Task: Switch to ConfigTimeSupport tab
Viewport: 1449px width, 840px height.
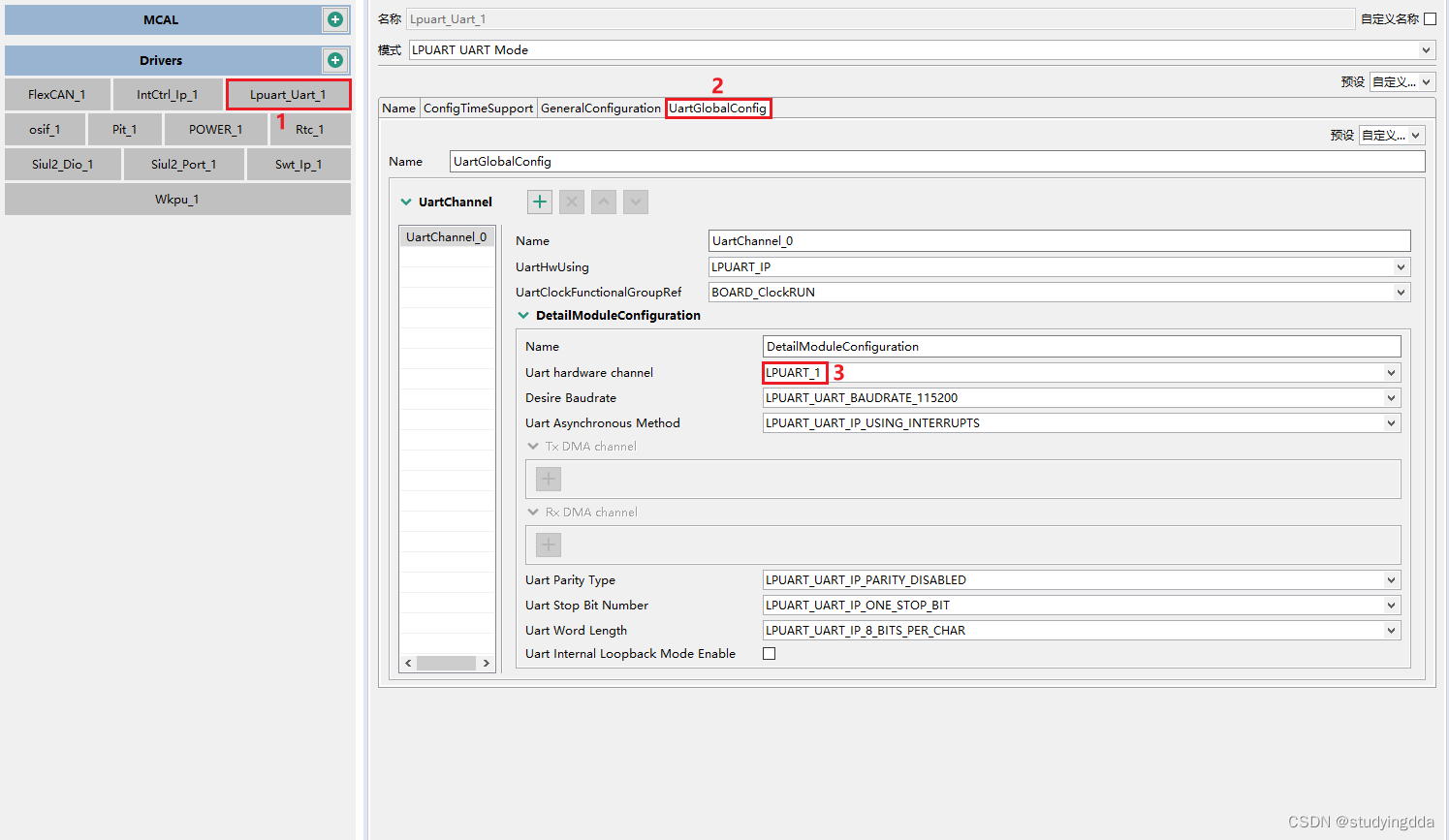Action: (x=478, y=109)
